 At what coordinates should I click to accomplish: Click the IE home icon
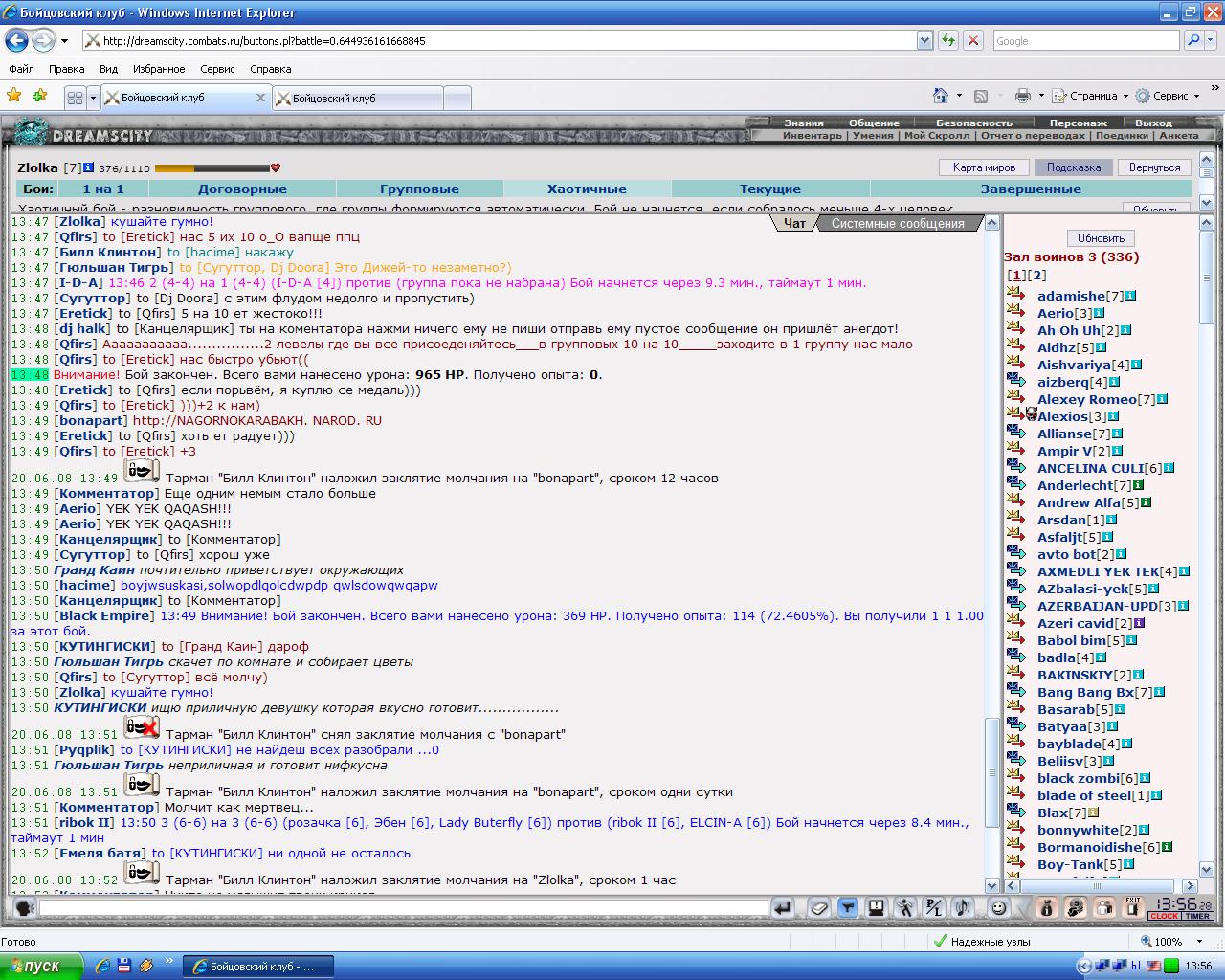942,96
